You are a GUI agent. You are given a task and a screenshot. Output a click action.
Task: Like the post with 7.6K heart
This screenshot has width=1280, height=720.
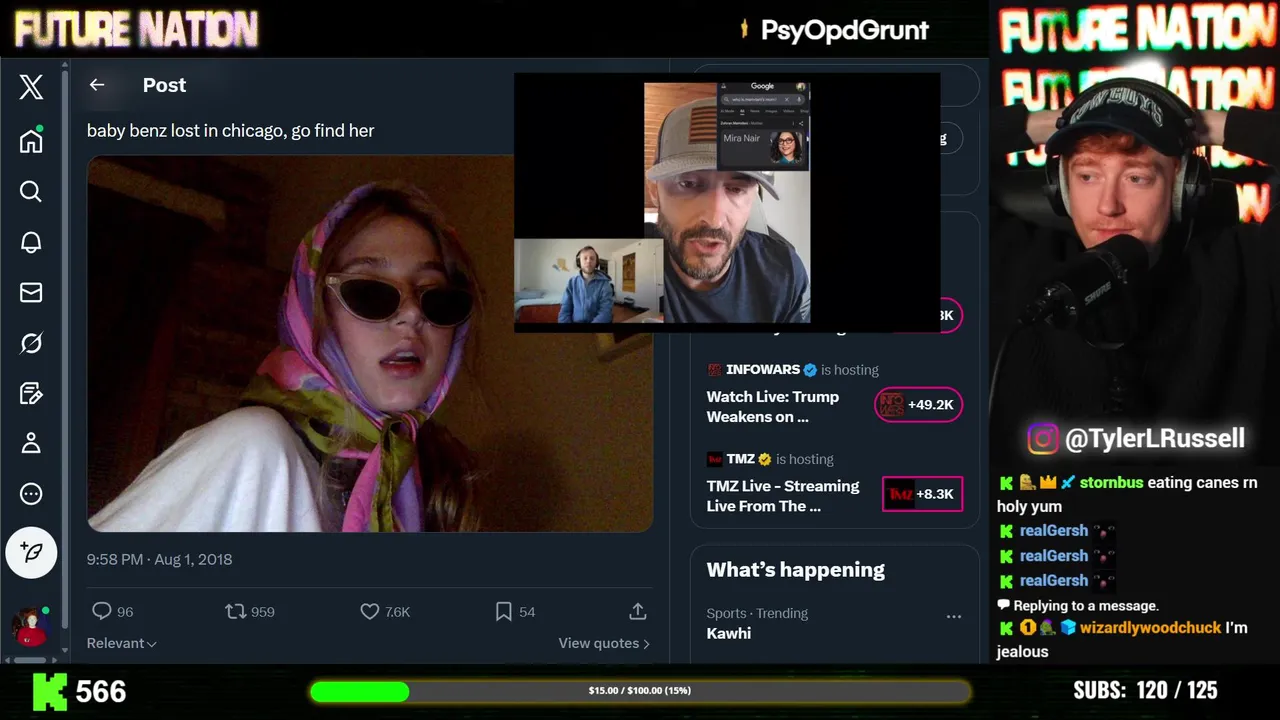369,611
